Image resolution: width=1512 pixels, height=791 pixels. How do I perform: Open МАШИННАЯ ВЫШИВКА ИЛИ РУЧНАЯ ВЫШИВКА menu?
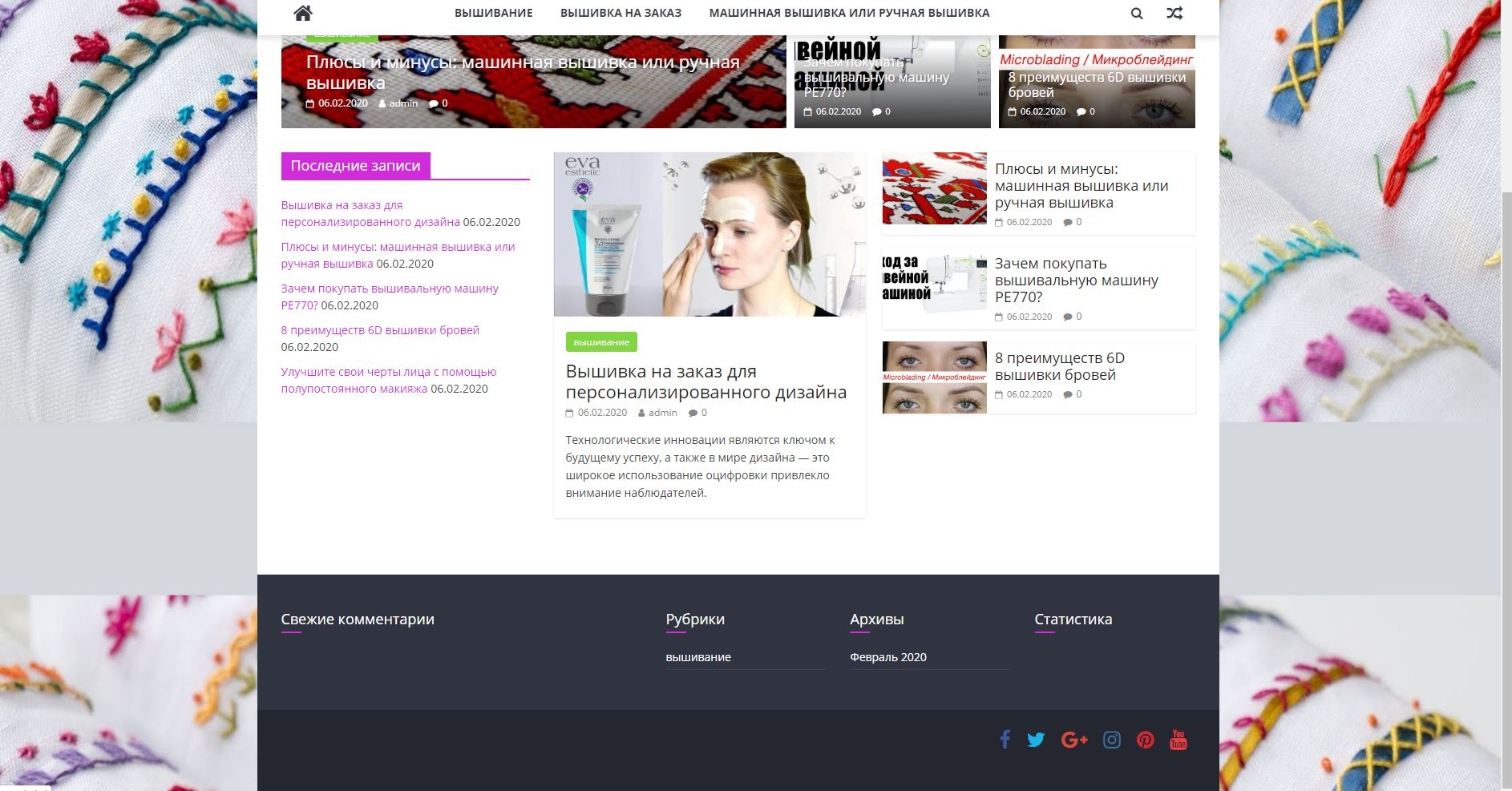coord(849,13)
